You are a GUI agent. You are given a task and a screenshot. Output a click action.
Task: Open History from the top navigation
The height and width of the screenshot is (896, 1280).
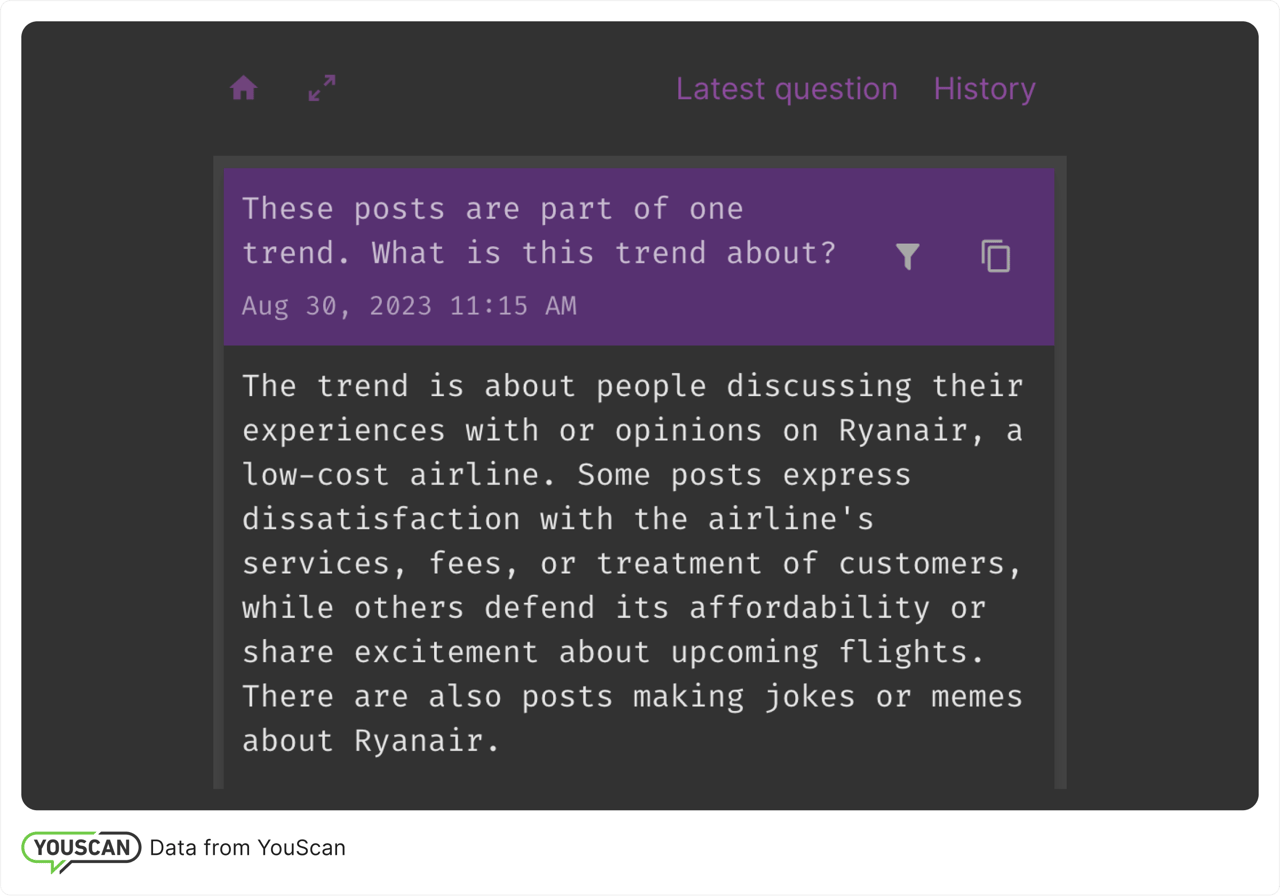[984, 88]
